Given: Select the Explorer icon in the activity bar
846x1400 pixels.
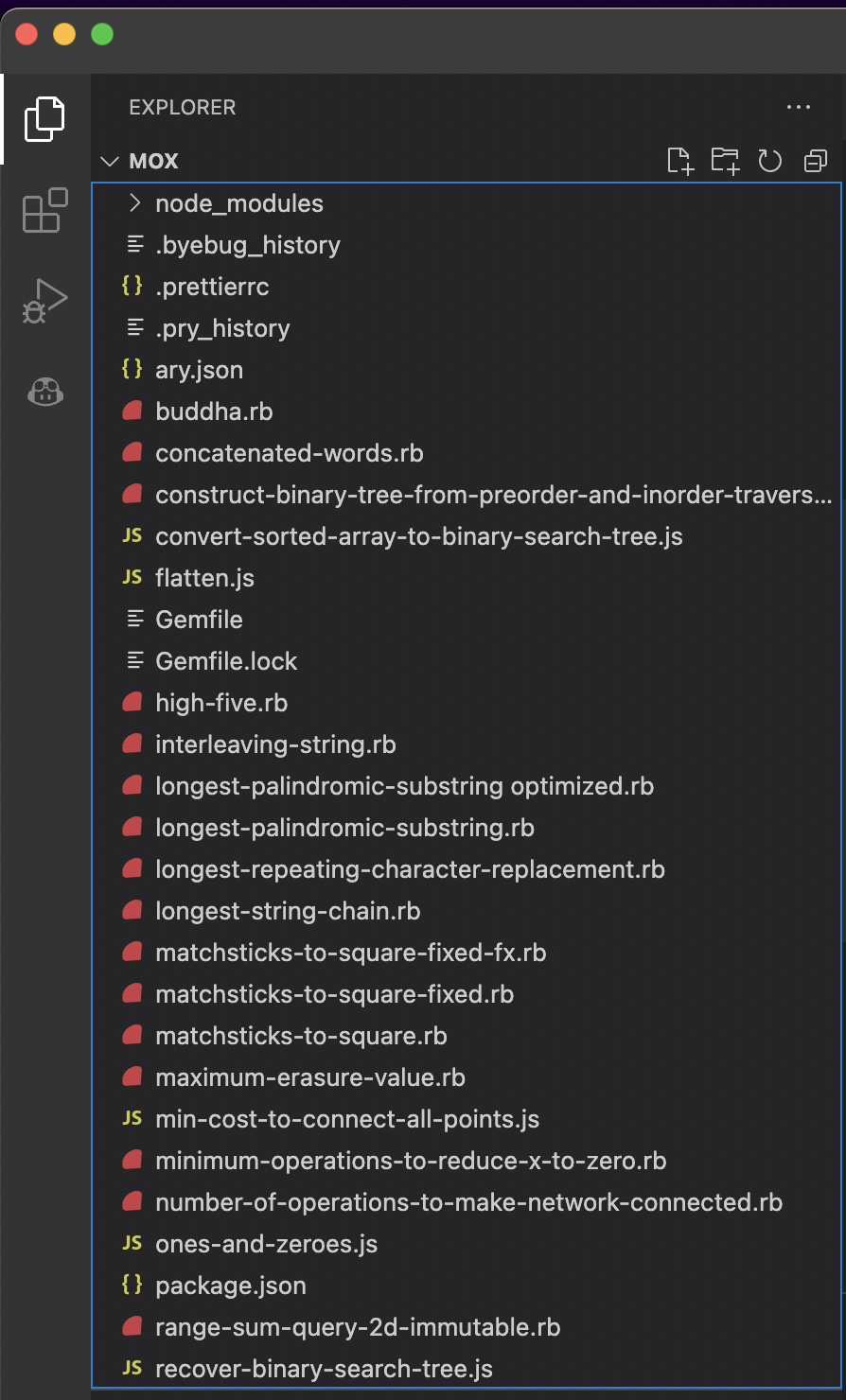Looking at the screenshot, I should point(43,119).
